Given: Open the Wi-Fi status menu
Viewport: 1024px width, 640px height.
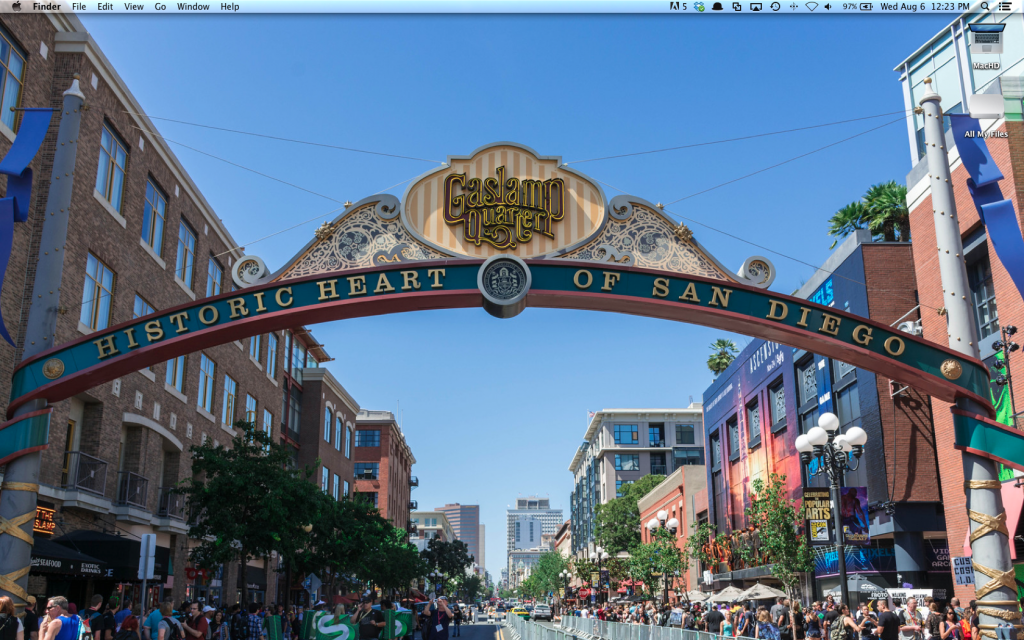Looking at the screenshot, I should pyautogui.click(x=812, y=7).
